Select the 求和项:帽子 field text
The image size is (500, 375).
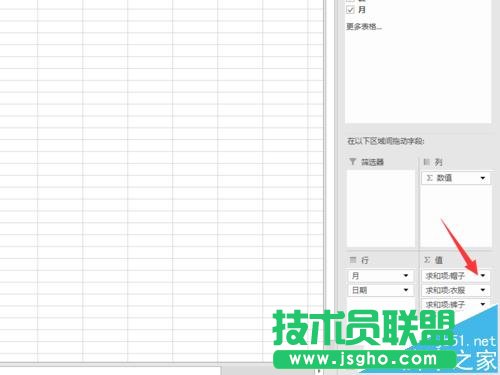click(x=445, y=276)
